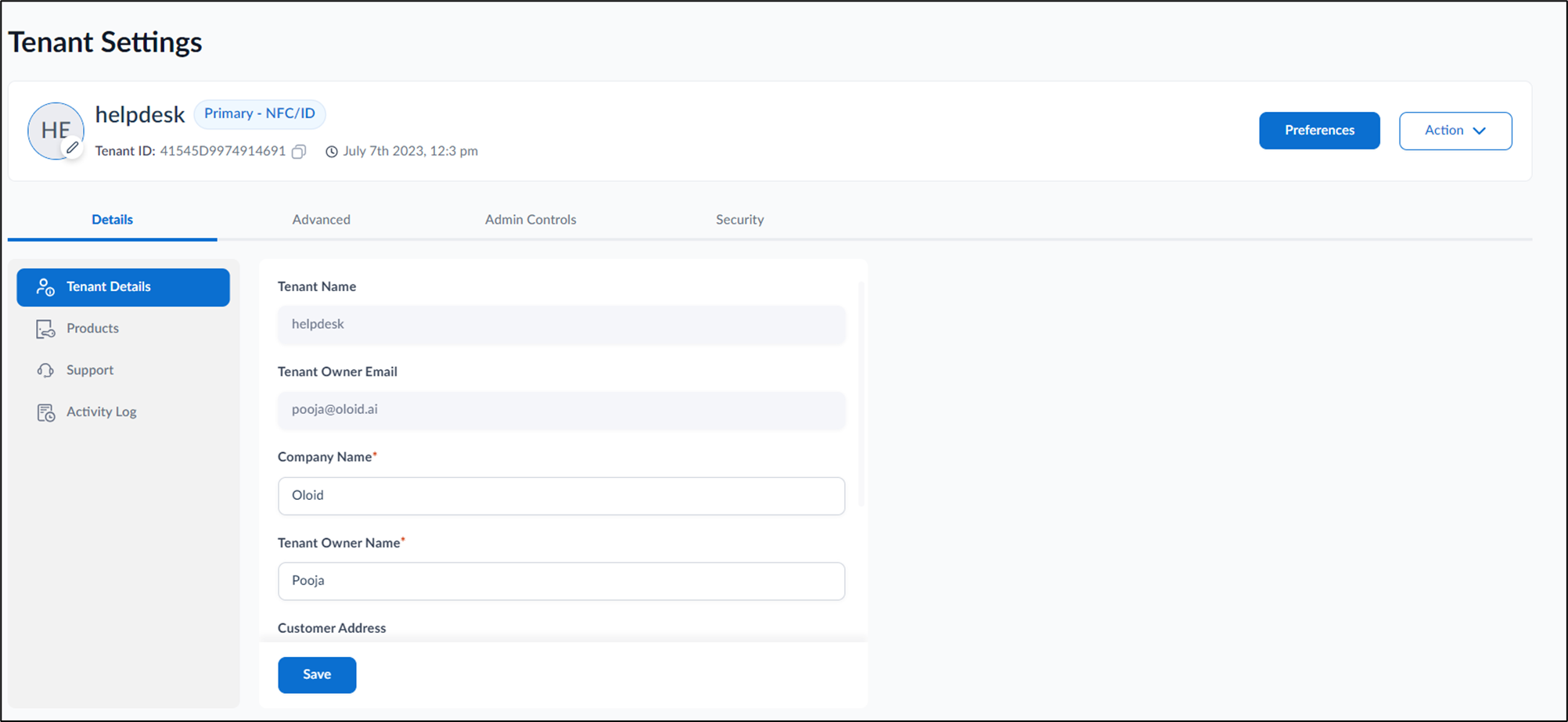Screen dimensions: 1568x722
Task: Switch to the Details tab
Action: (112, 220)
